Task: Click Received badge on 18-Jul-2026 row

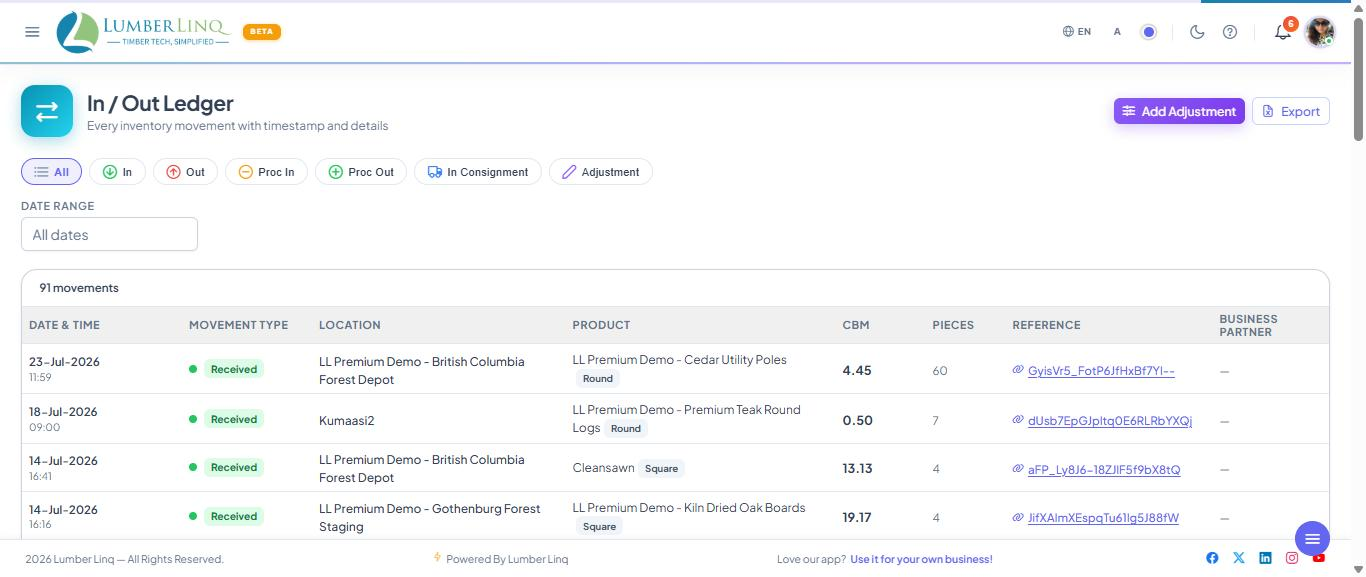Action: point(234,419)
